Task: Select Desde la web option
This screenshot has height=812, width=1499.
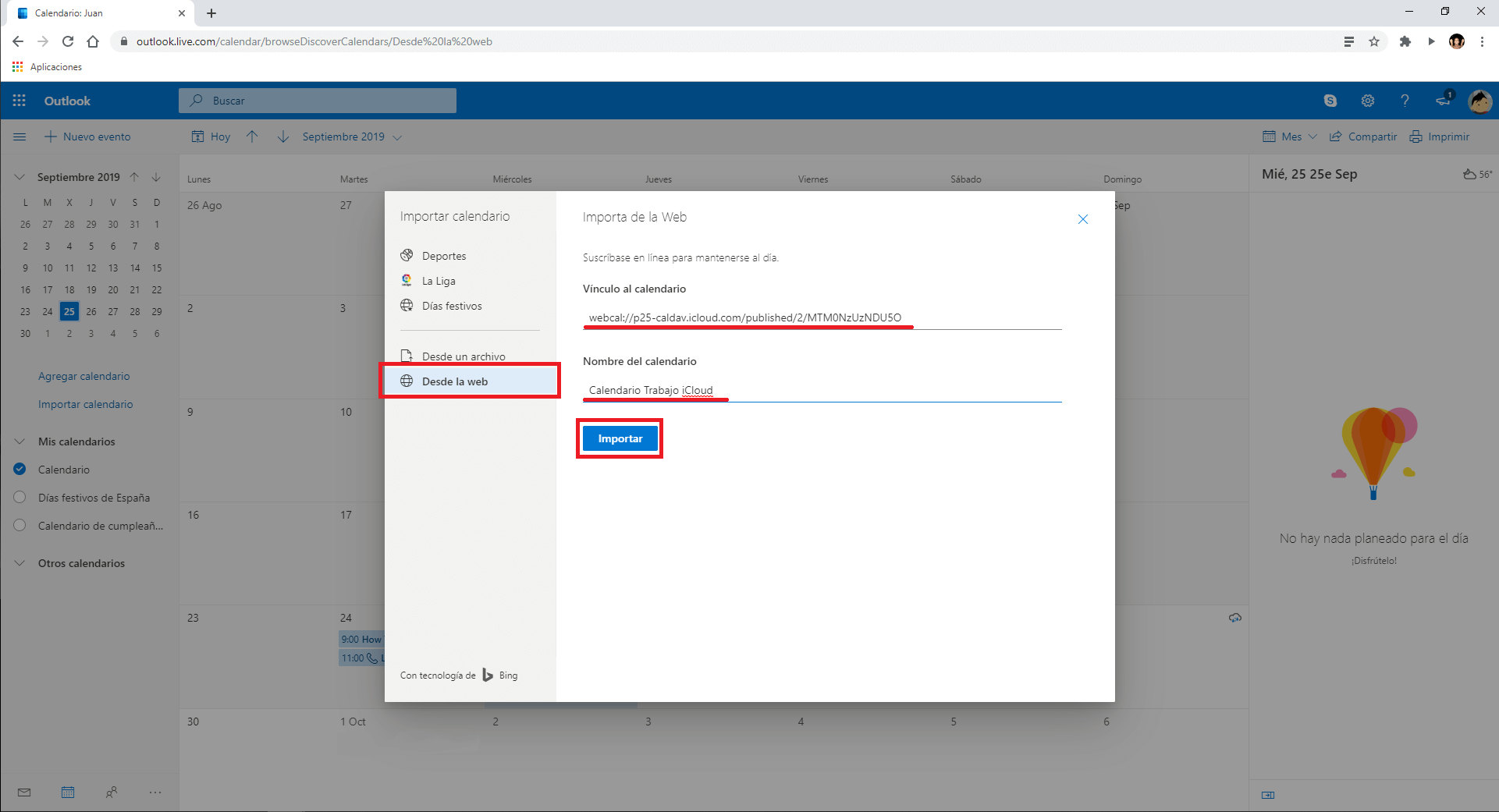Action: coord(470,381)
